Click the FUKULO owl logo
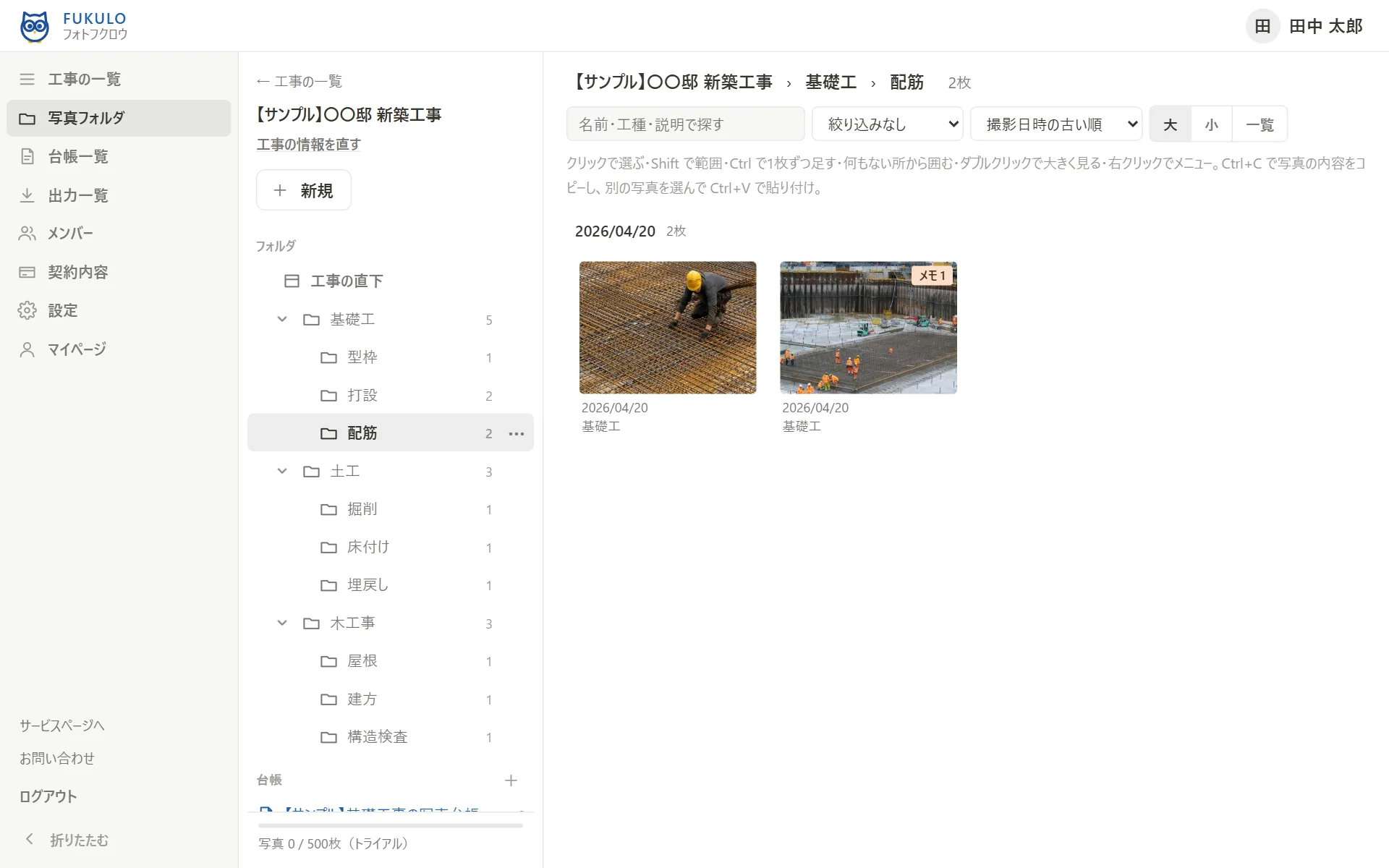This screenshot has height=868, width=1389. (x=34, y=27)
